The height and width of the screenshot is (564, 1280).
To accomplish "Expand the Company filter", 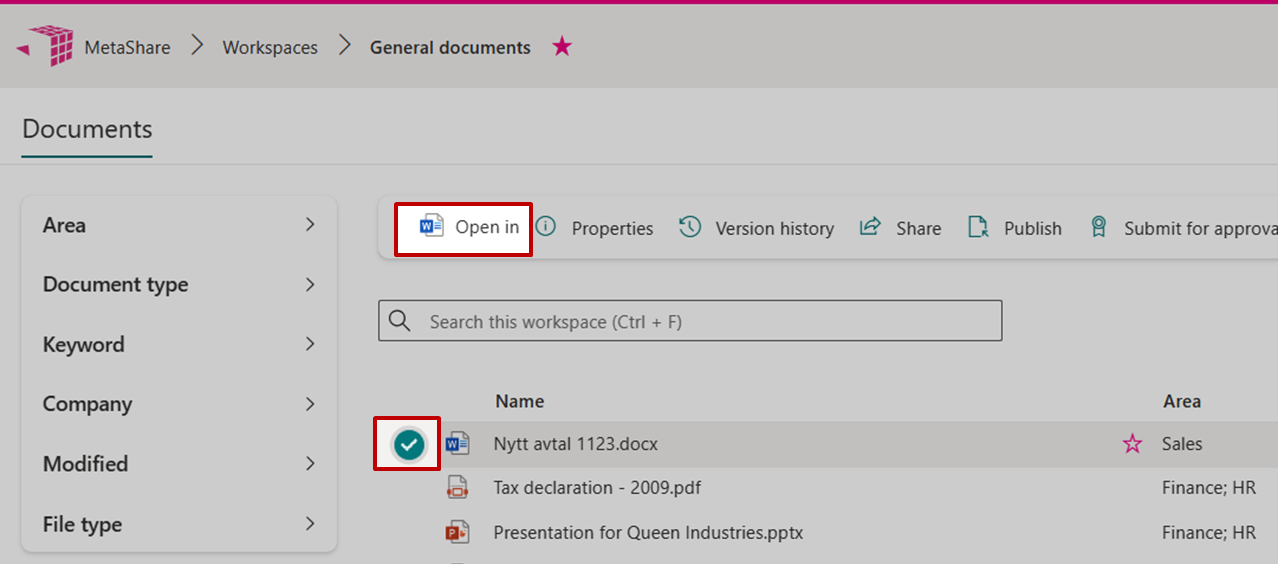I will click(310, 404).
